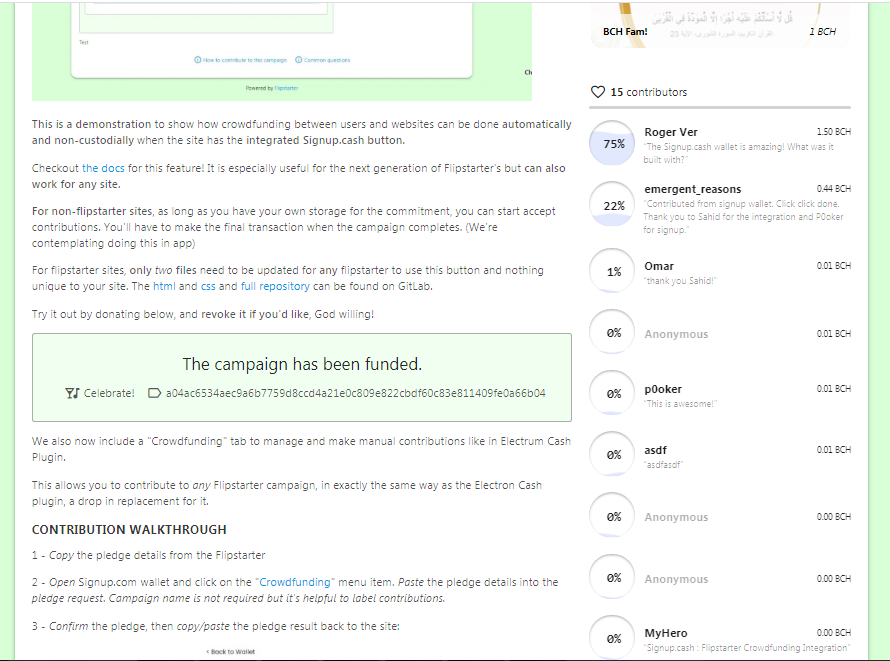The width and height of the screenshot is (890, 661).
Task: Click the 'p0oker' contributor name
Action: pos(663,389)
